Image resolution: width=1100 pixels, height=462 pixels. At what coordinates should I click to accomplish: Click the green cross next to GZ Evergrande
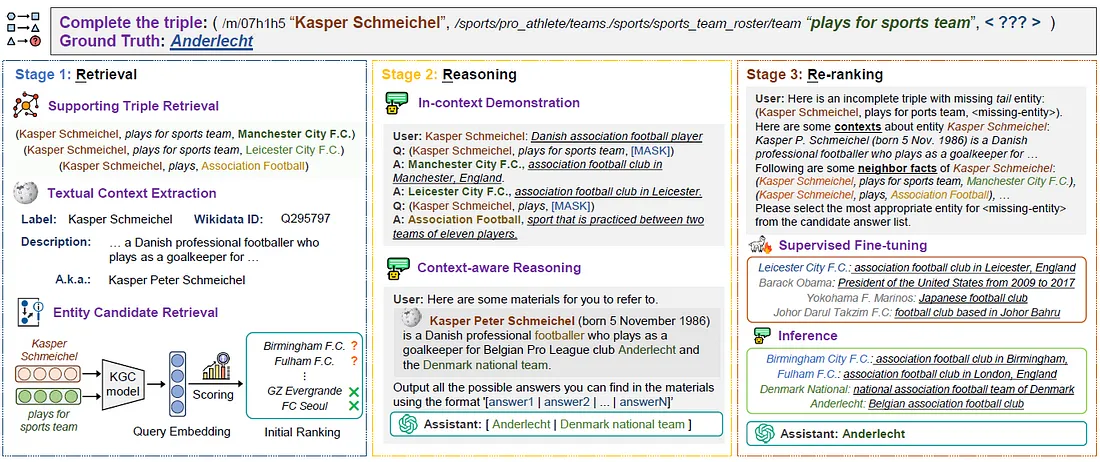[x=354, y=390]
